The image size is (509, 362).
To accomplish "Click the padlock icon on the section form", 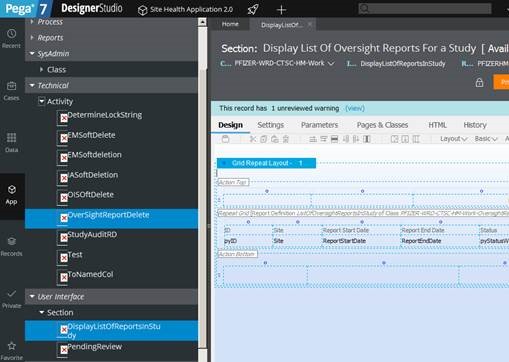I will (x=479, y=82).
